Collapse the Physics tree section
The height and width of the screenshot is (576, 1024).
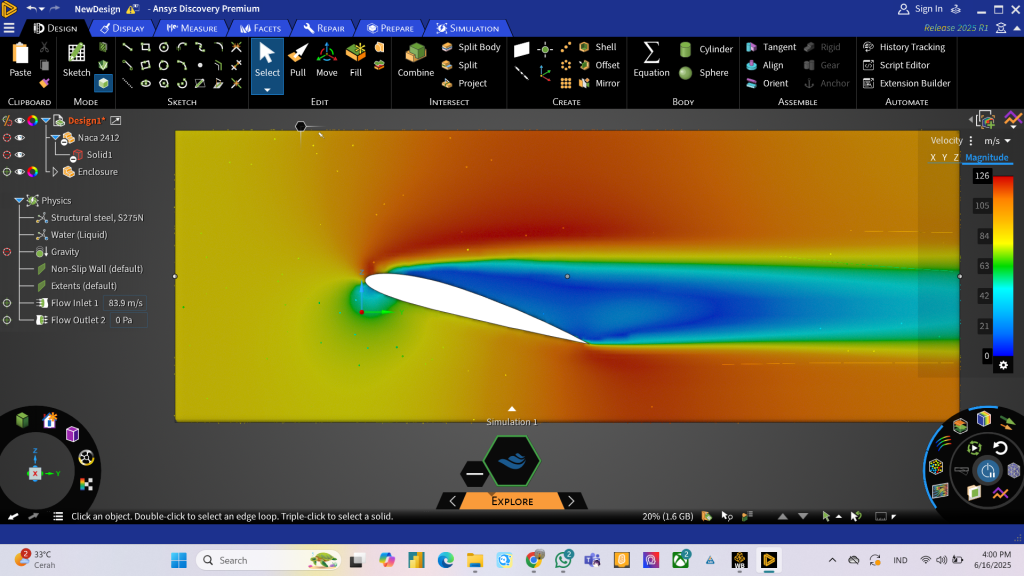click(x=19, y=201)
